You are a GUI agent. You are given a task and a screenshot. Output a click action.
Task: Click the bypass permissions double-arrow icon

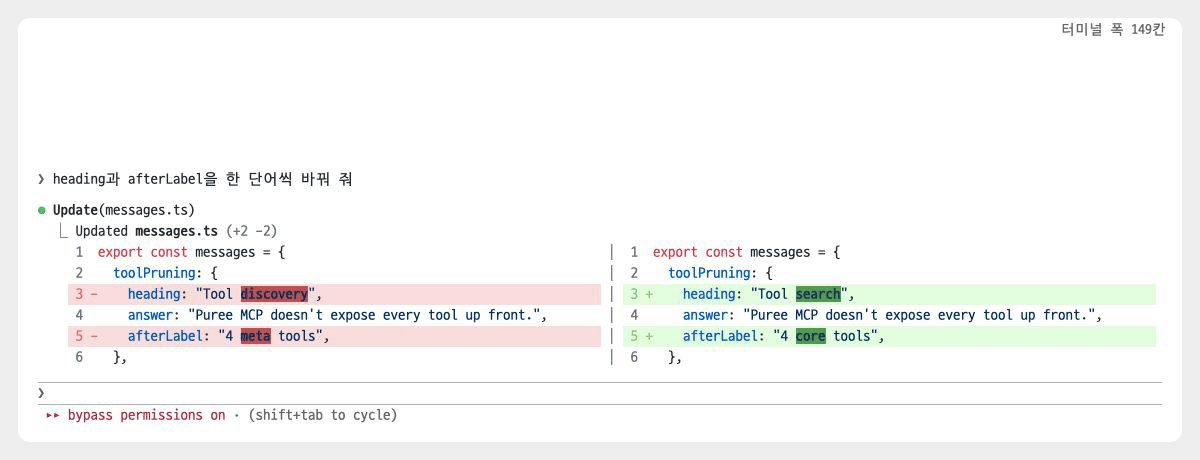coord(53,415)
